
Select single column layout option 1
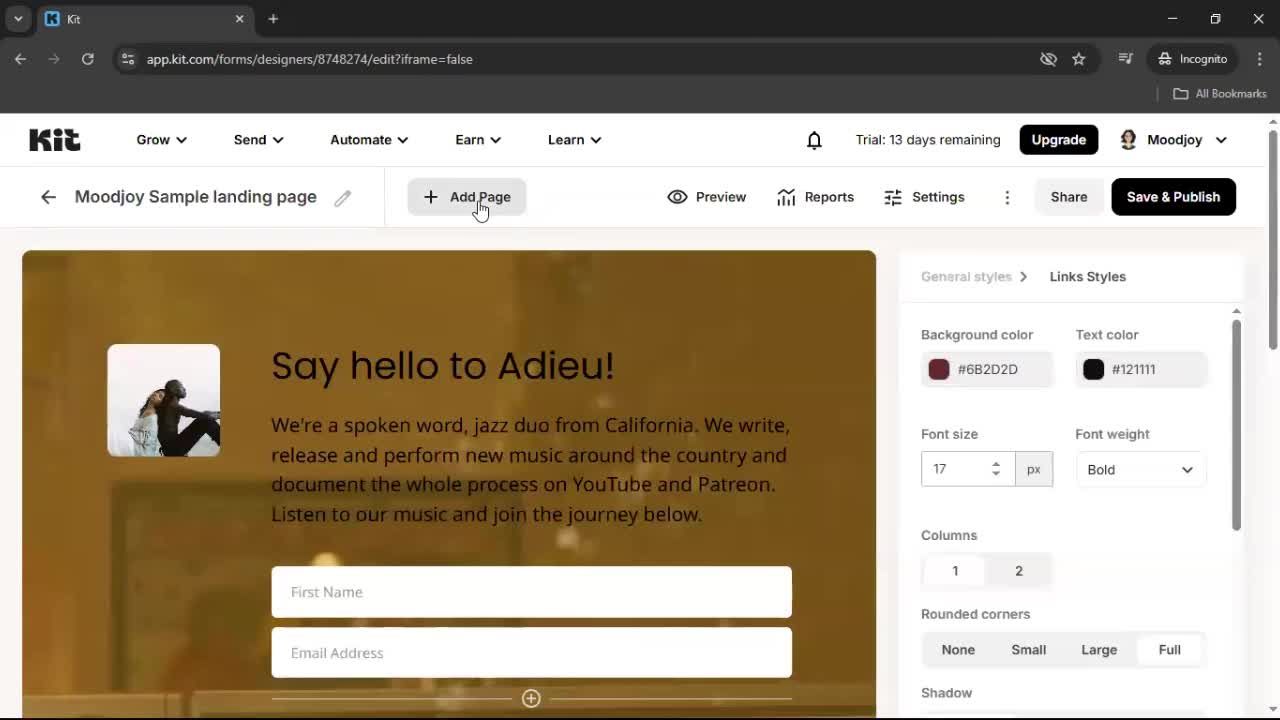pos(954,571)
